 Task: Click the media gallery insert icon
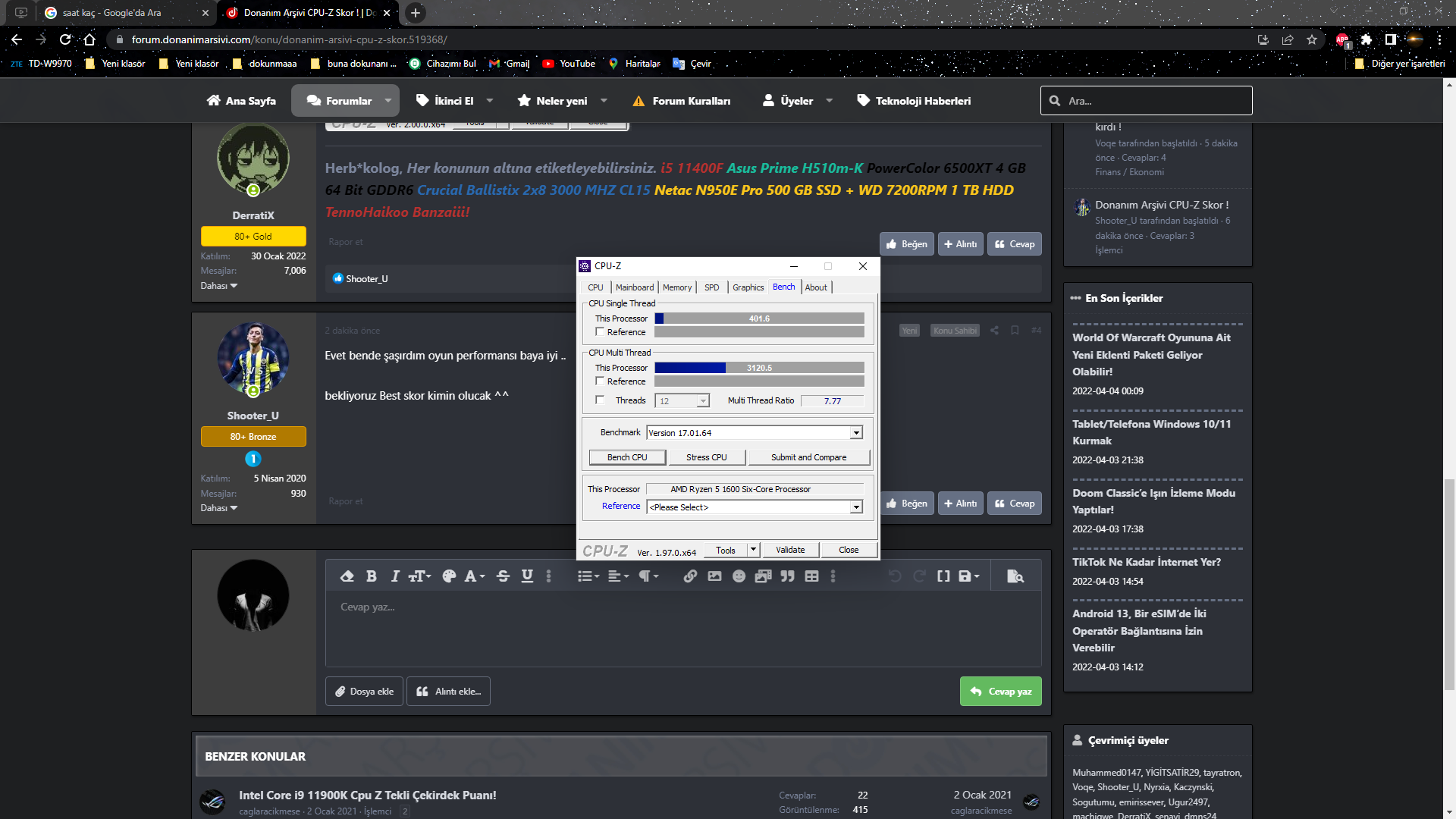click(x=763, y=576)
